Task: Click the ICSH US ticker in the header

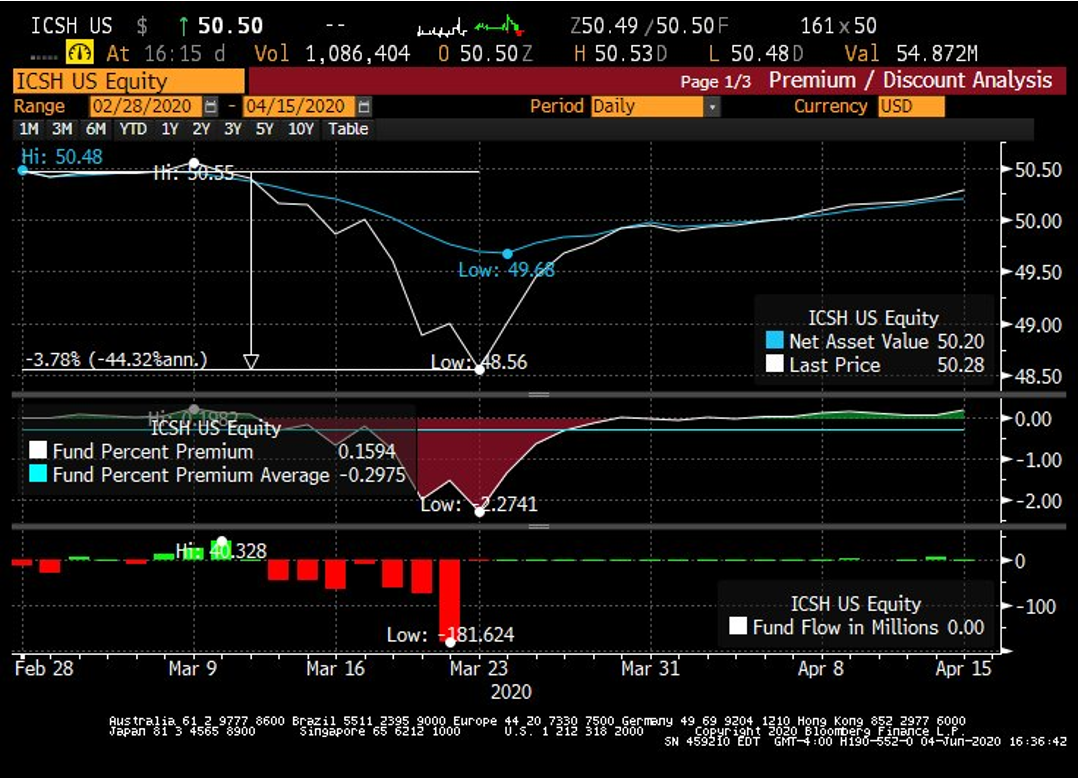Action: pyautogui.click(x=72, y=26)
